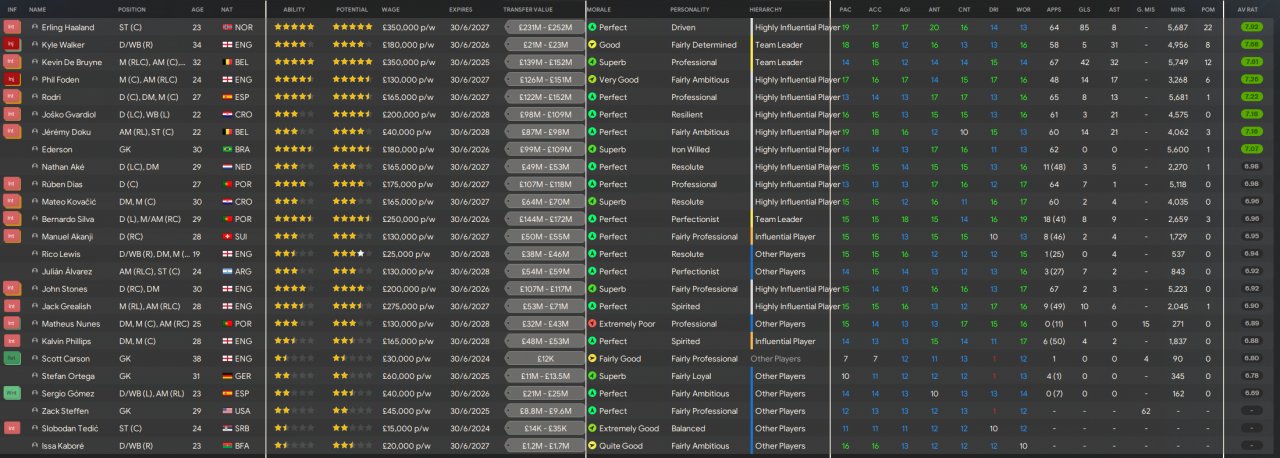This screenshot has width=1280, height=458.
Task: Click Erling Haaland's £350,000 p/w wage
Action: [x=409, y=27]
